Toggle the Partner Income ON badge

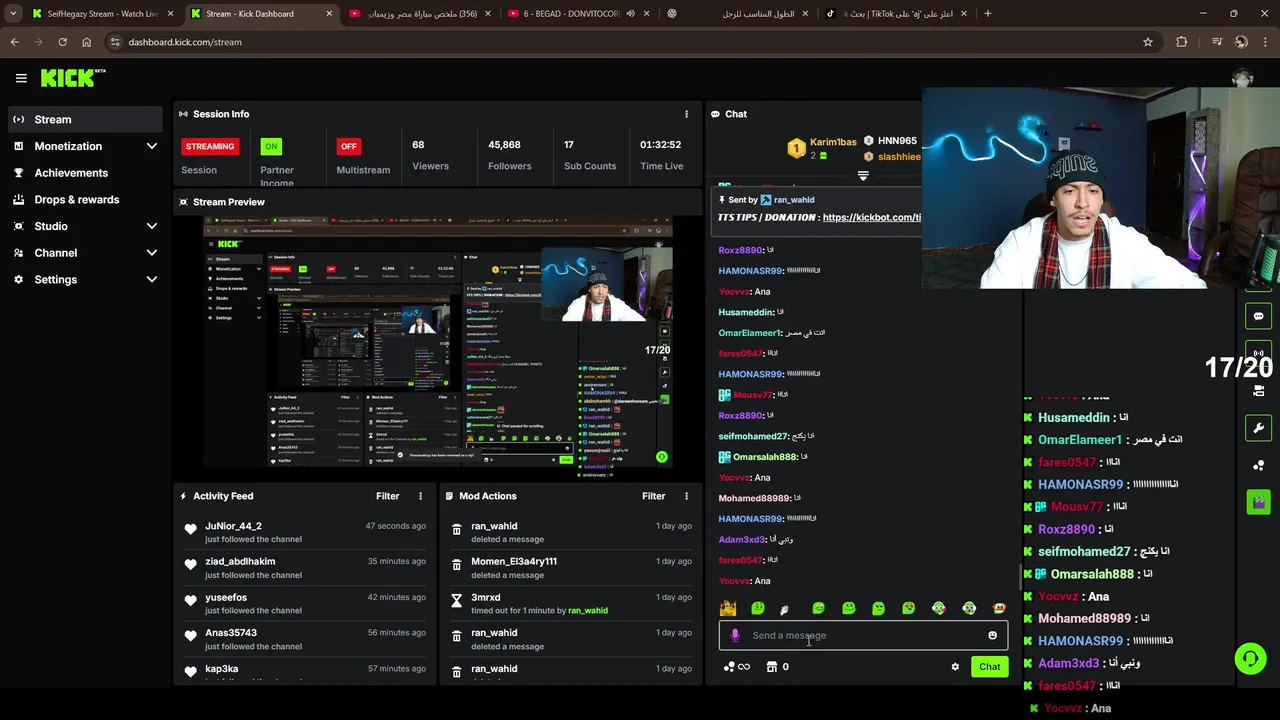(x=270, y=146)
